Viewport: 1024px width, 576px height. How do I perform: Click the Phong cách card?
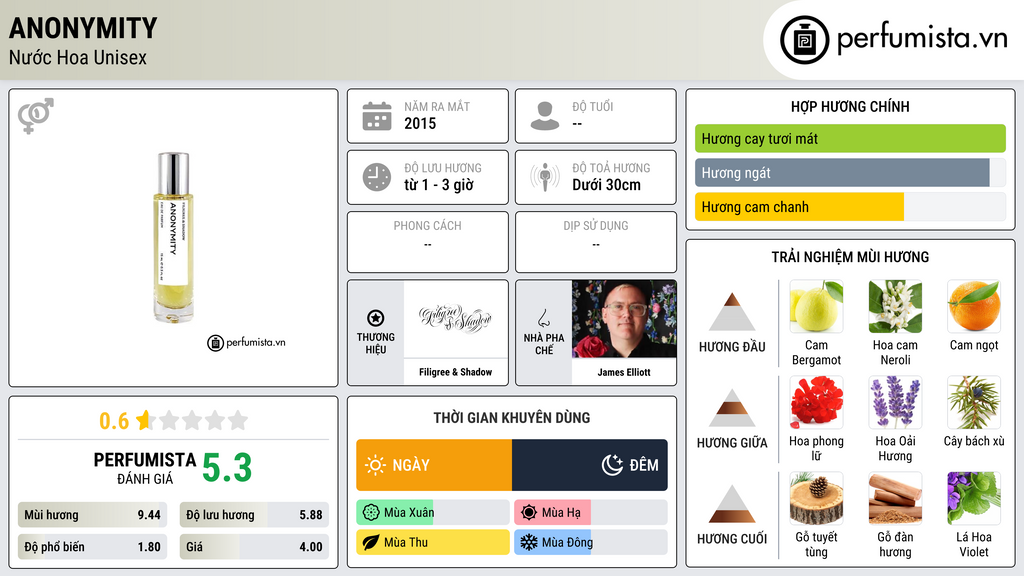[428, 242]
